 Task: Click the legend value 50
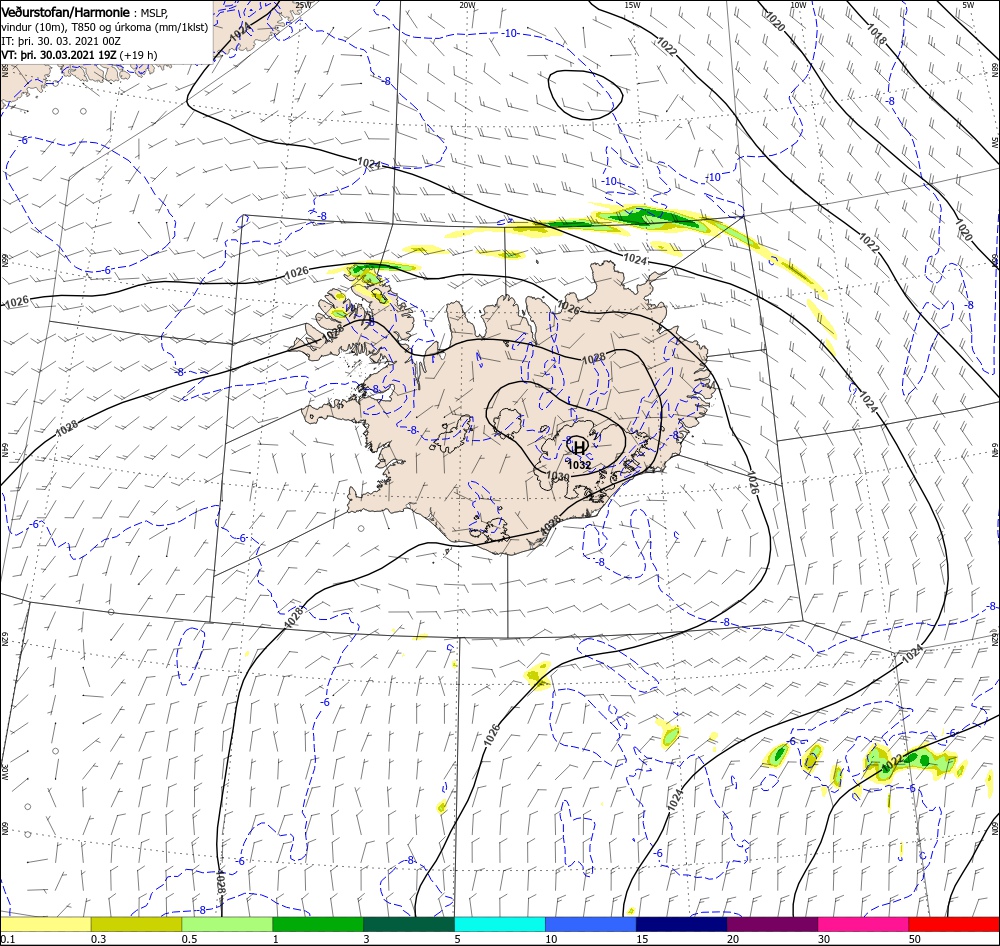coord(915,938)
